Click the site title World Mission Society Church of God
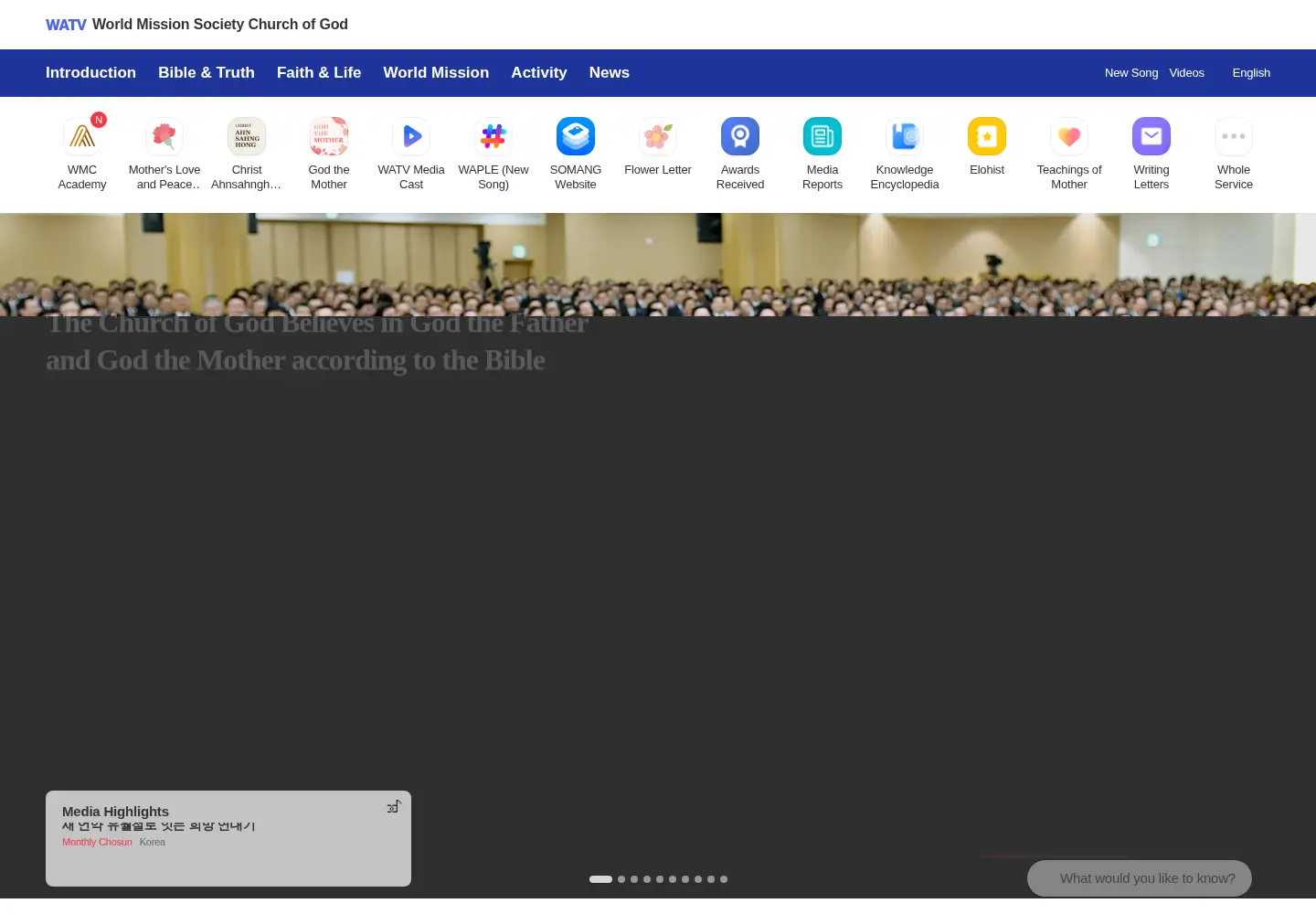Screen dimensions: 1316x914 (x=220, y=25)
